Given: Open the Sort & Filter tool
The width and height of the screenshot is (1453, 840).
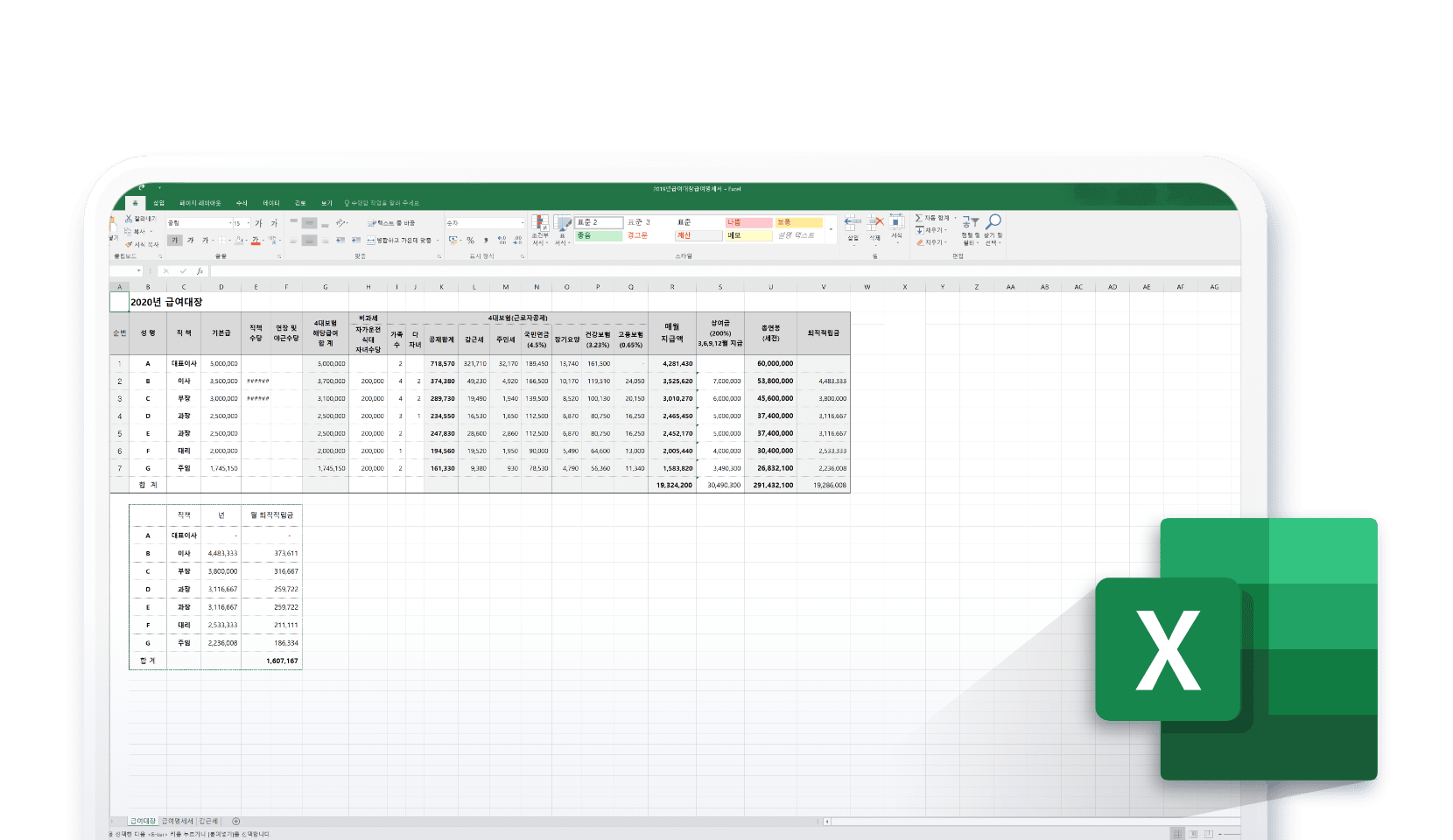Looking at the screenshot, I should tap(970, 224).
